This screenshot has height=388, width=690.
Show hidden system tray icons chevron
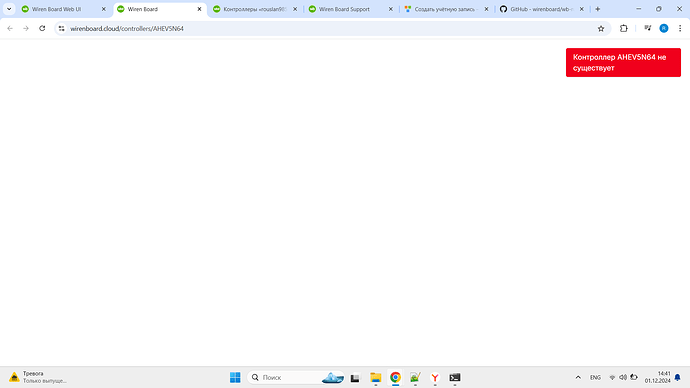pyautogui.click(x=578, y=377)
